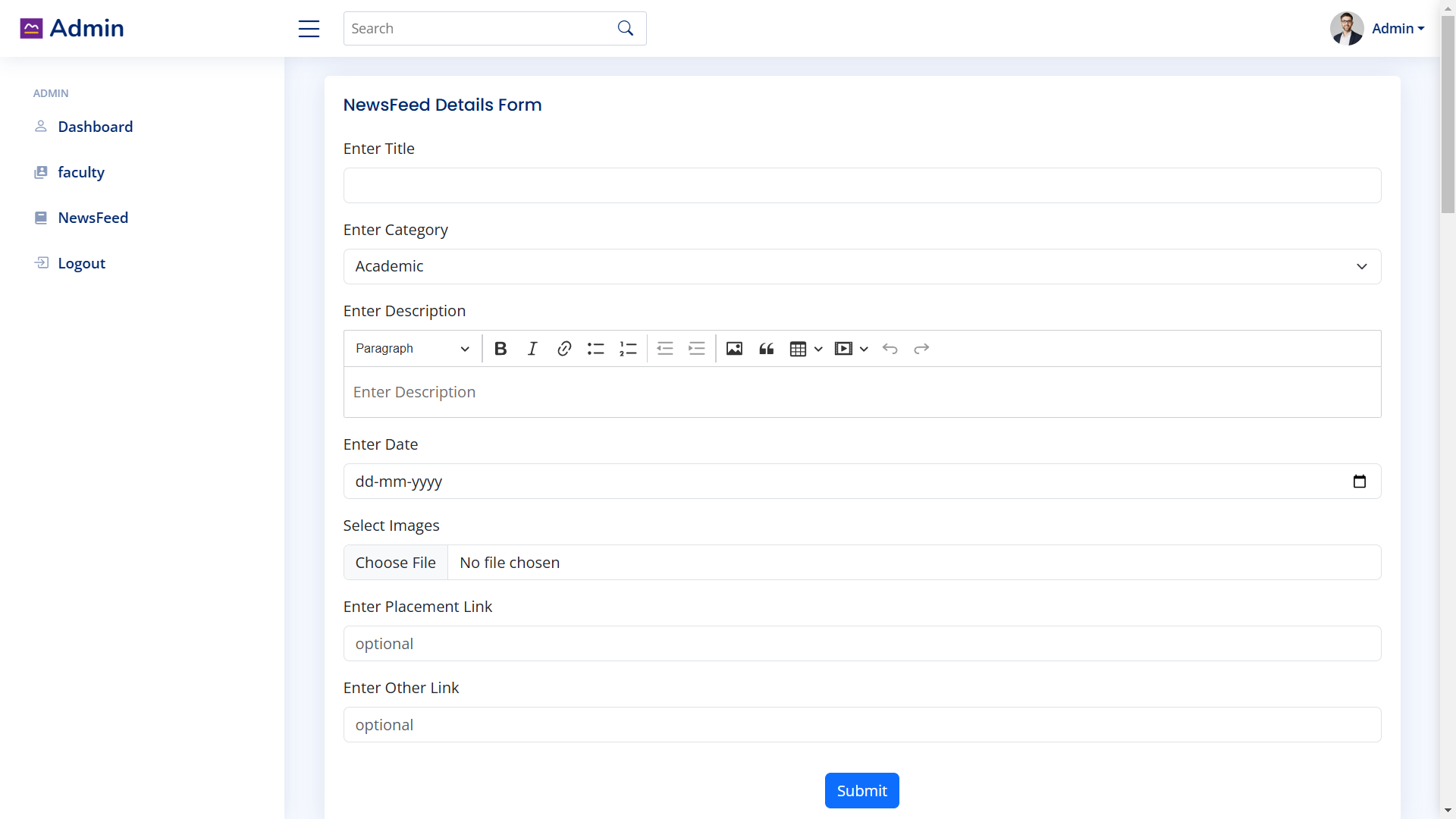Open the date picker calendar icon
This screenshot has width=1456, height=819.
coord(1360,481)
